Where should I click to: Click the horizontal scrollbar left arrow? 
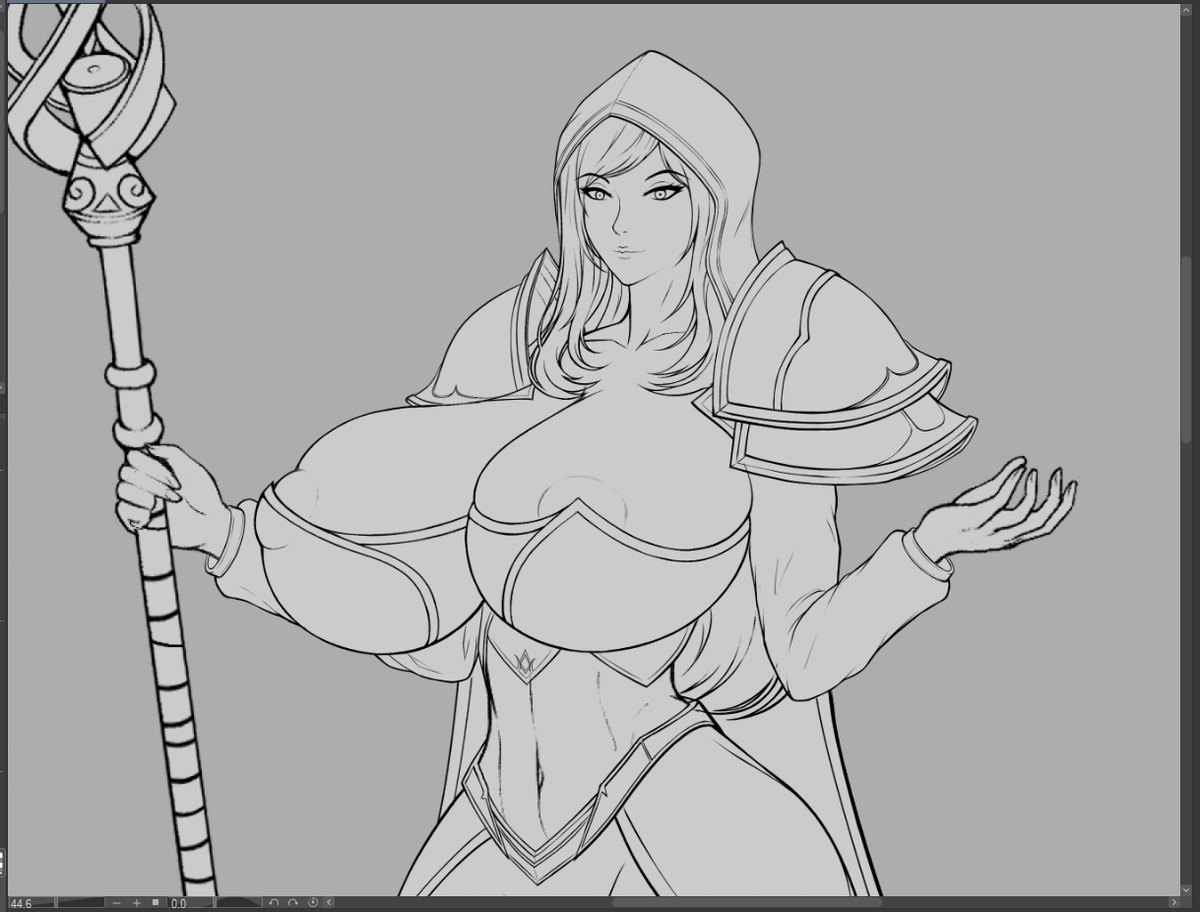329,903
